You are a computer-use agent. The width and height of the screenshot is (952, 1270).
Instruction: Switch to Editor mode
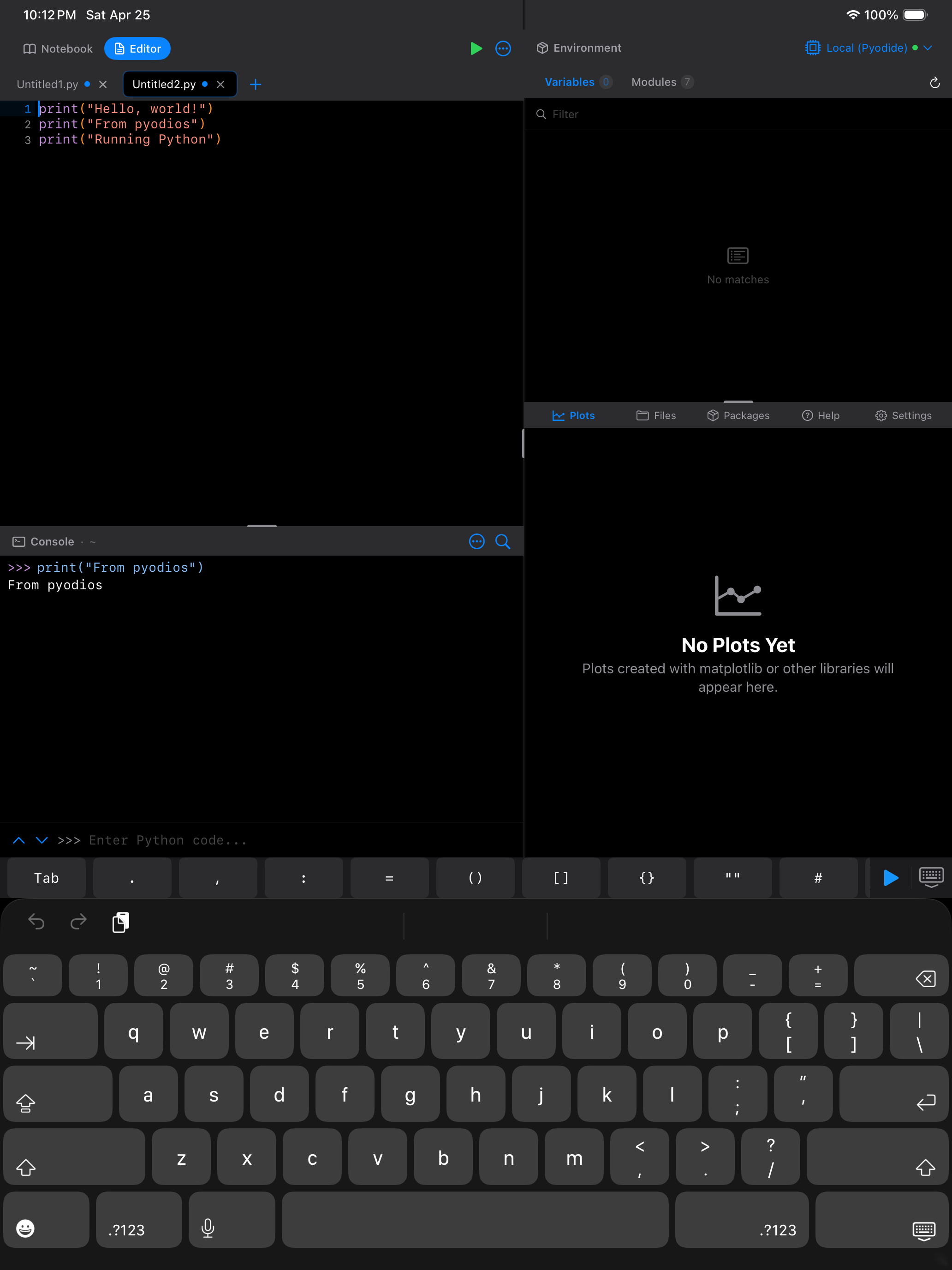pyautogui.click(x=137, y=49)
